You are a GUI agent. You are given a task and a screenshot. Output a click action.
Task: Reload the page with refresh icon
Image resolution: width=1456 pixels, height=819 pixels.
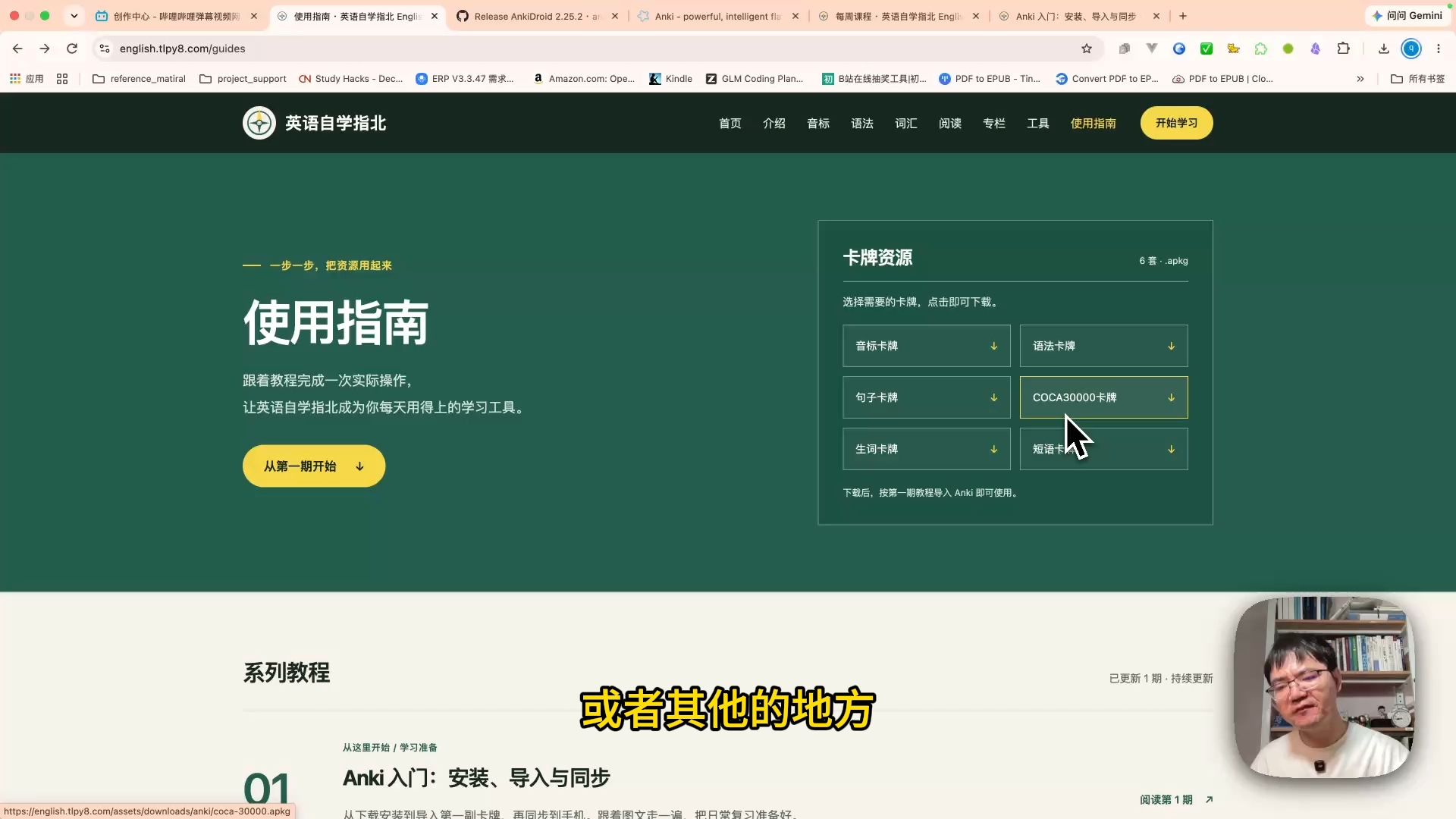(x=72, y=49)
